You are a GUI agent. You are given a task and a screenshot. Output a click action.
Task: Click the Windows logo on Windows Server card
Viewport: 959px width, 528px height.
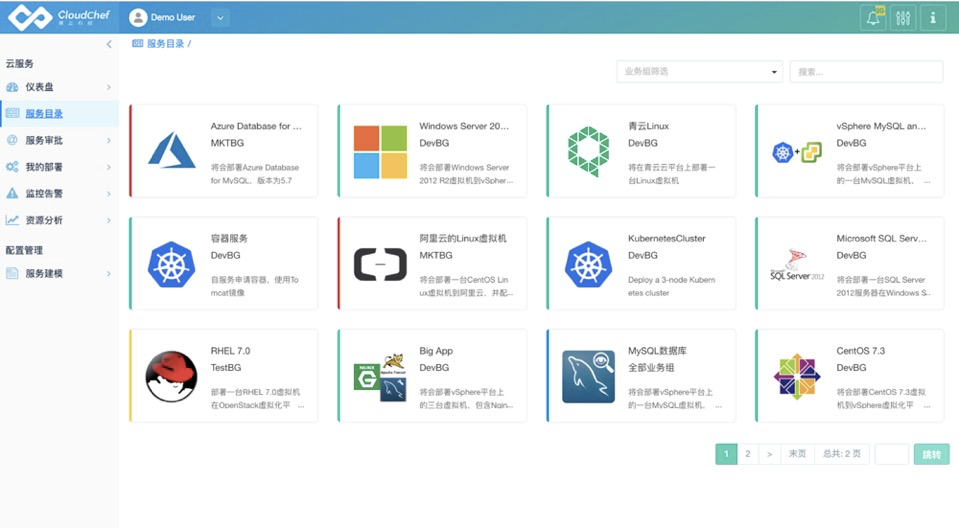point(380,152)
